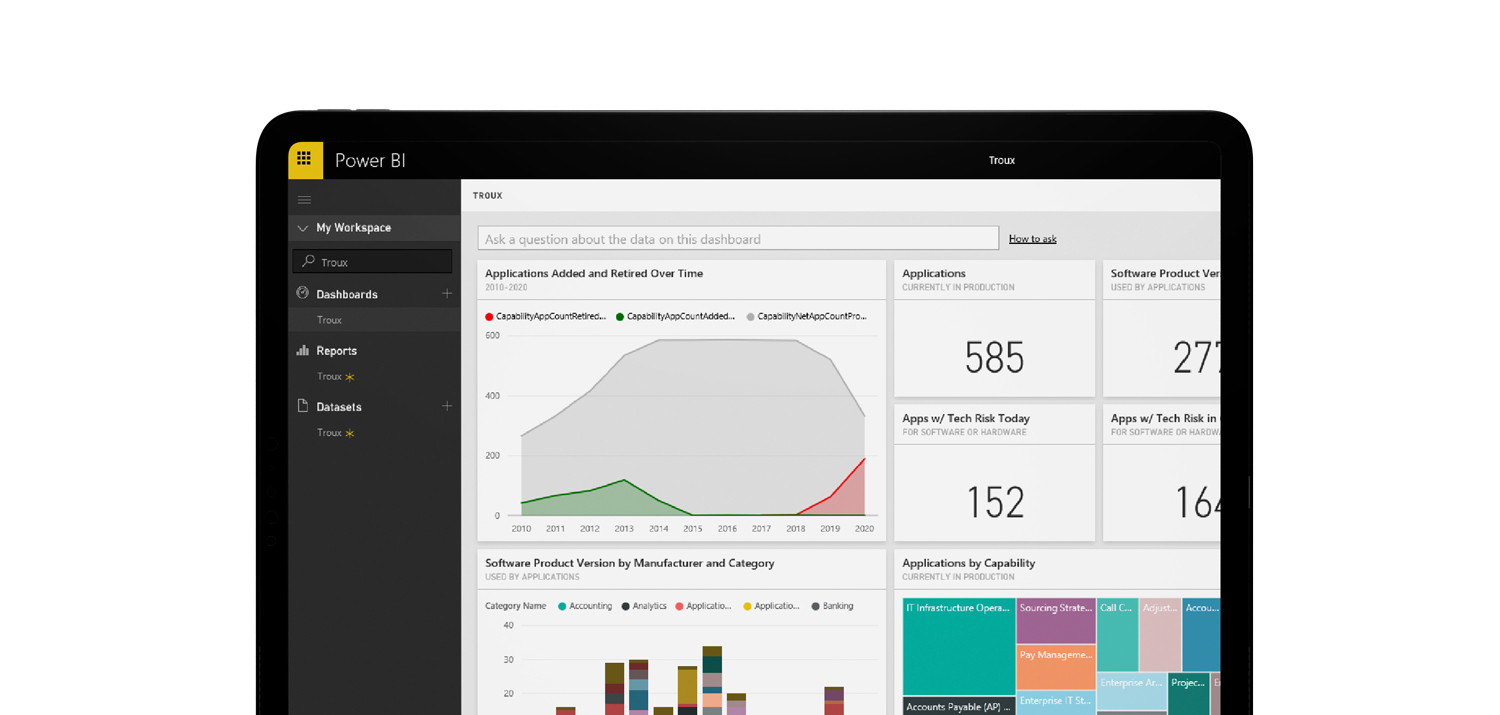
Task: Open the Troux dataset under Datasets
Action: point(329,433)
